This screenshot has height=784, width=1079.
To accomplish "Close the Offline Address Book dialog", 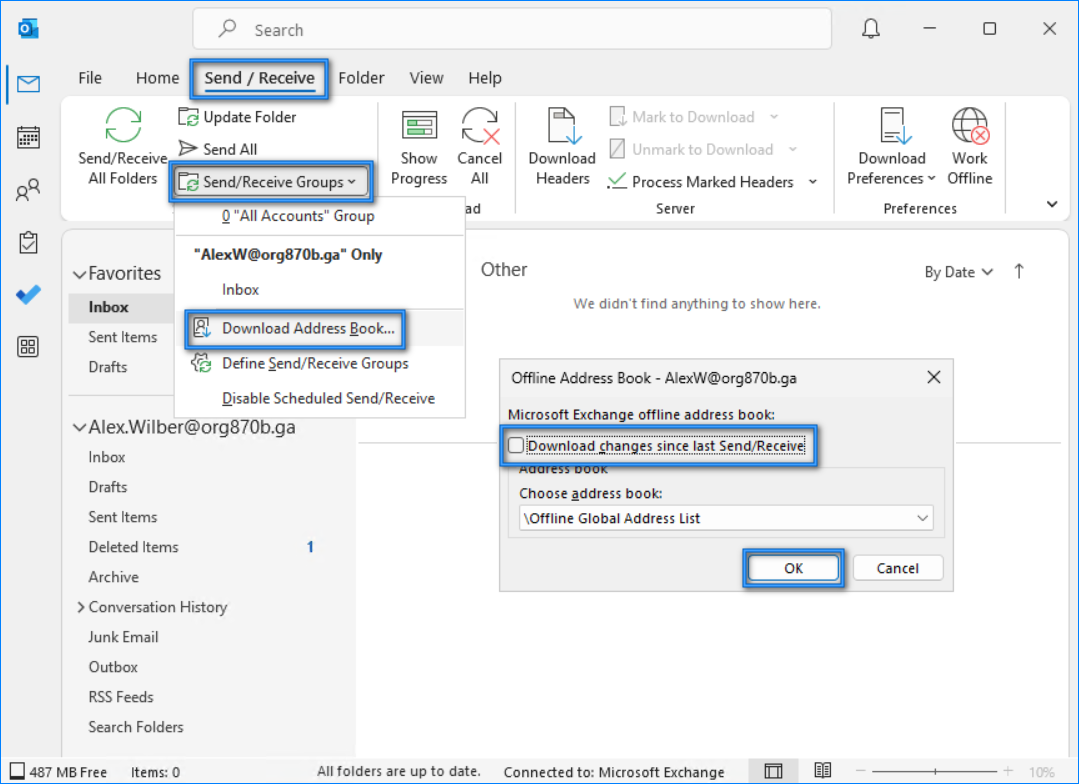I will [x=934, y=377].
